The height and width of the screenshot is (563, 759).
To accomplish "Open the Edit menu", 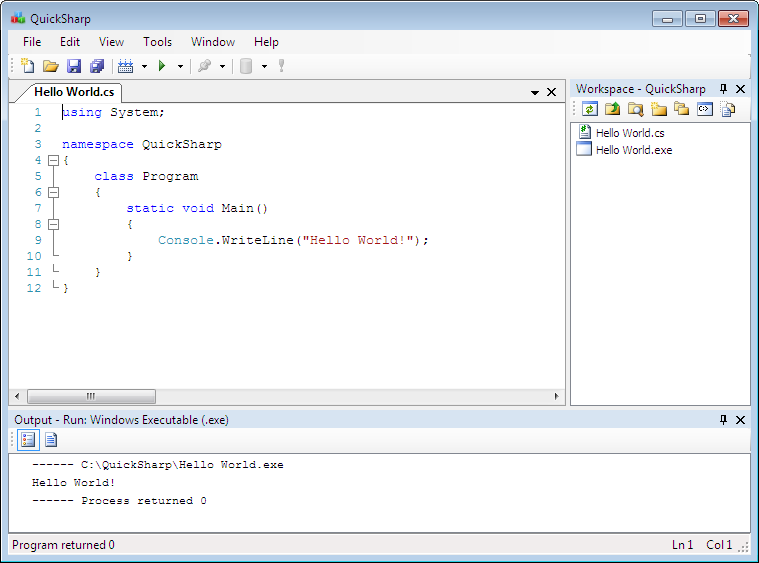I will 70,42.
